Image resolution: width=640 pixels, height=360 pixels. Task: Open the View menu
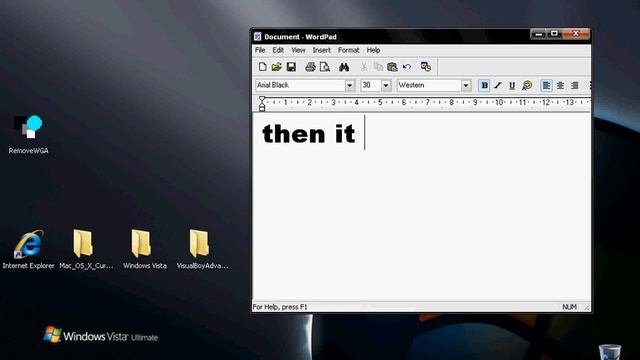tap(298, 50)
